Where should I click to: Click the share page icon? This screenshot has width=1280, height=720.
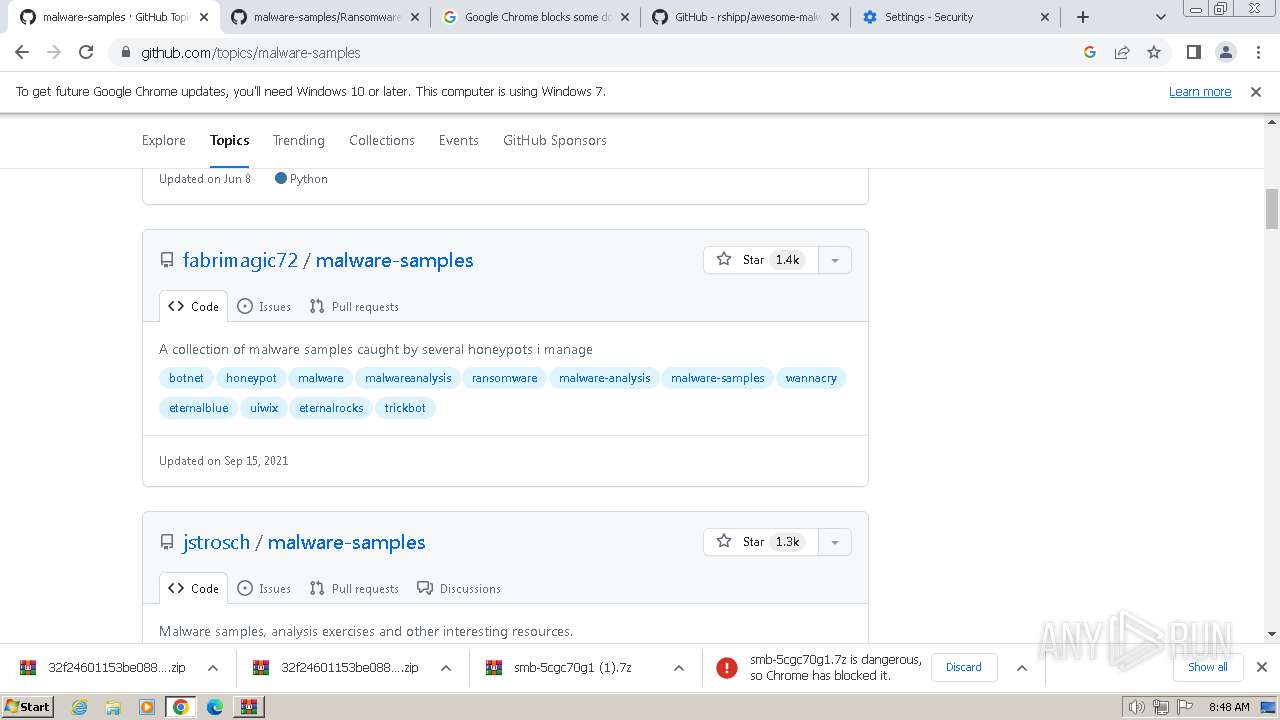pos(1122,52)
